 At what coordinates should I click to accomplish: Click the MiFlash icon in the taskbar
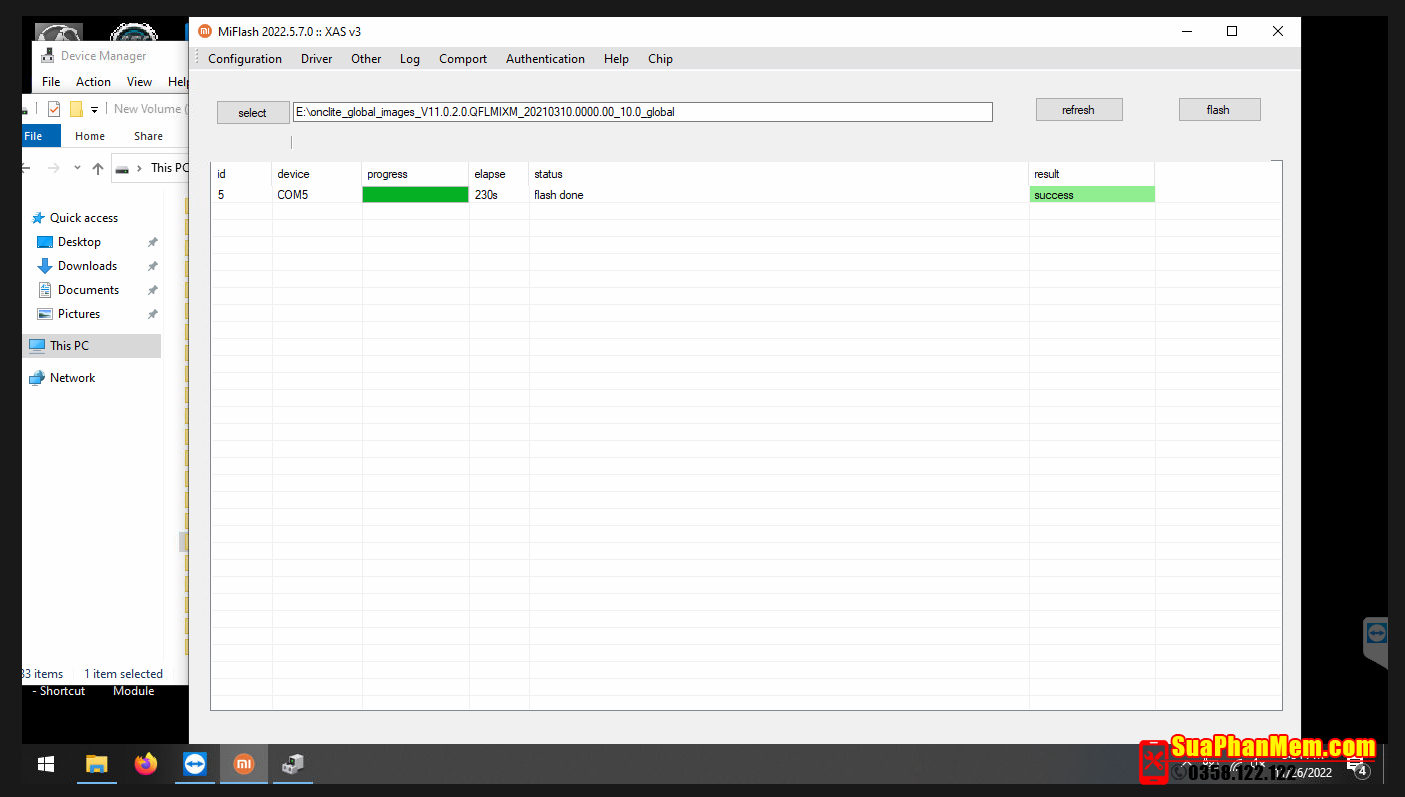pos(244,765)
